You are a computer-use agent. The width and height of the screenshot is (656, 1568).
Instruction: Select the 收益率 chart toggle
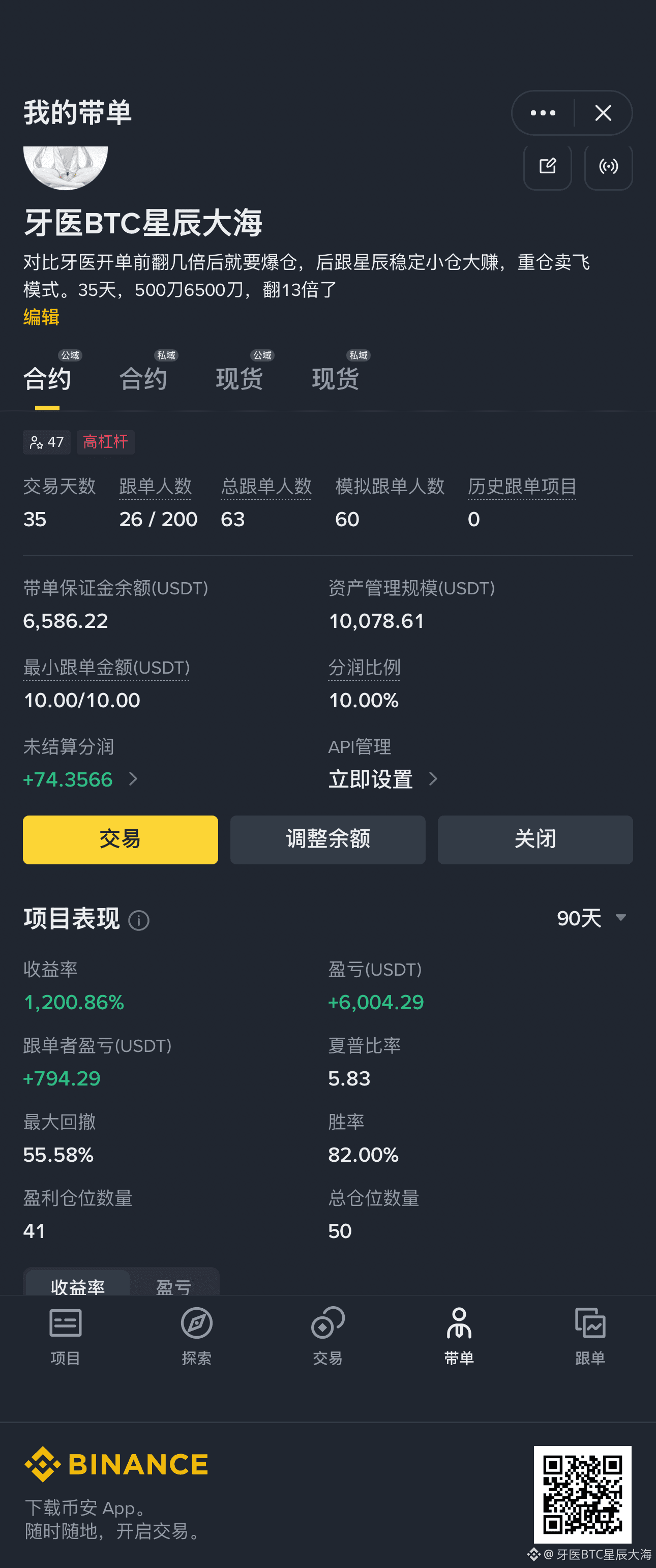pos(77,1285)
